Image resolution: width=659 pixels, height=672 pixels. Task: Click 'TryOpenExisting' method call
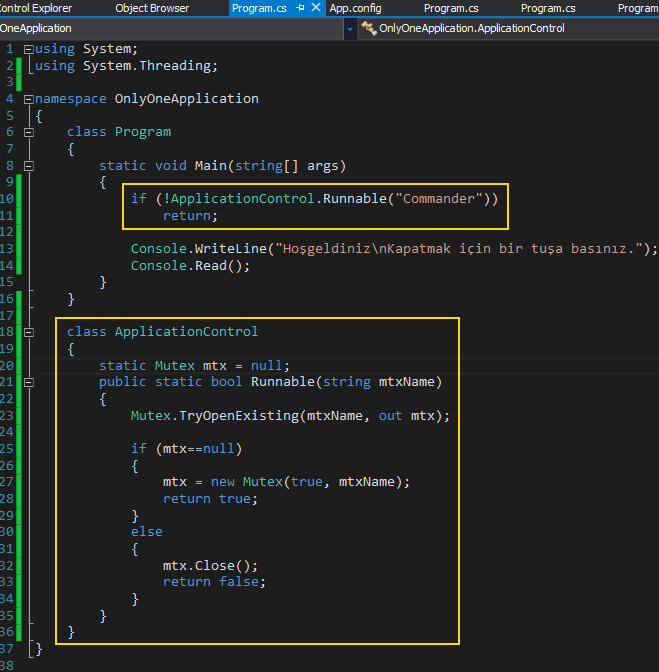[x=239, y=416]
